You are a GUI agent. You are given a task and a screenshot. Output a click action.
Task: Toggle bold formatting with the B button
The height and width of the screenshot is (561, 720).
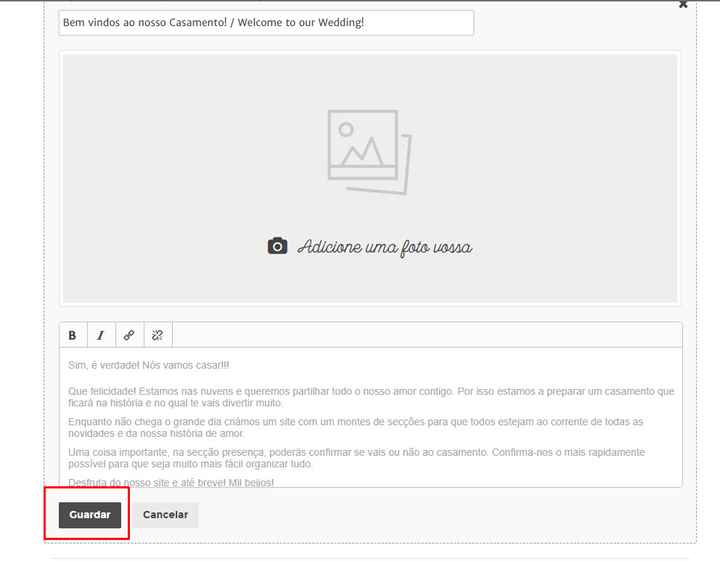(73, 335)
